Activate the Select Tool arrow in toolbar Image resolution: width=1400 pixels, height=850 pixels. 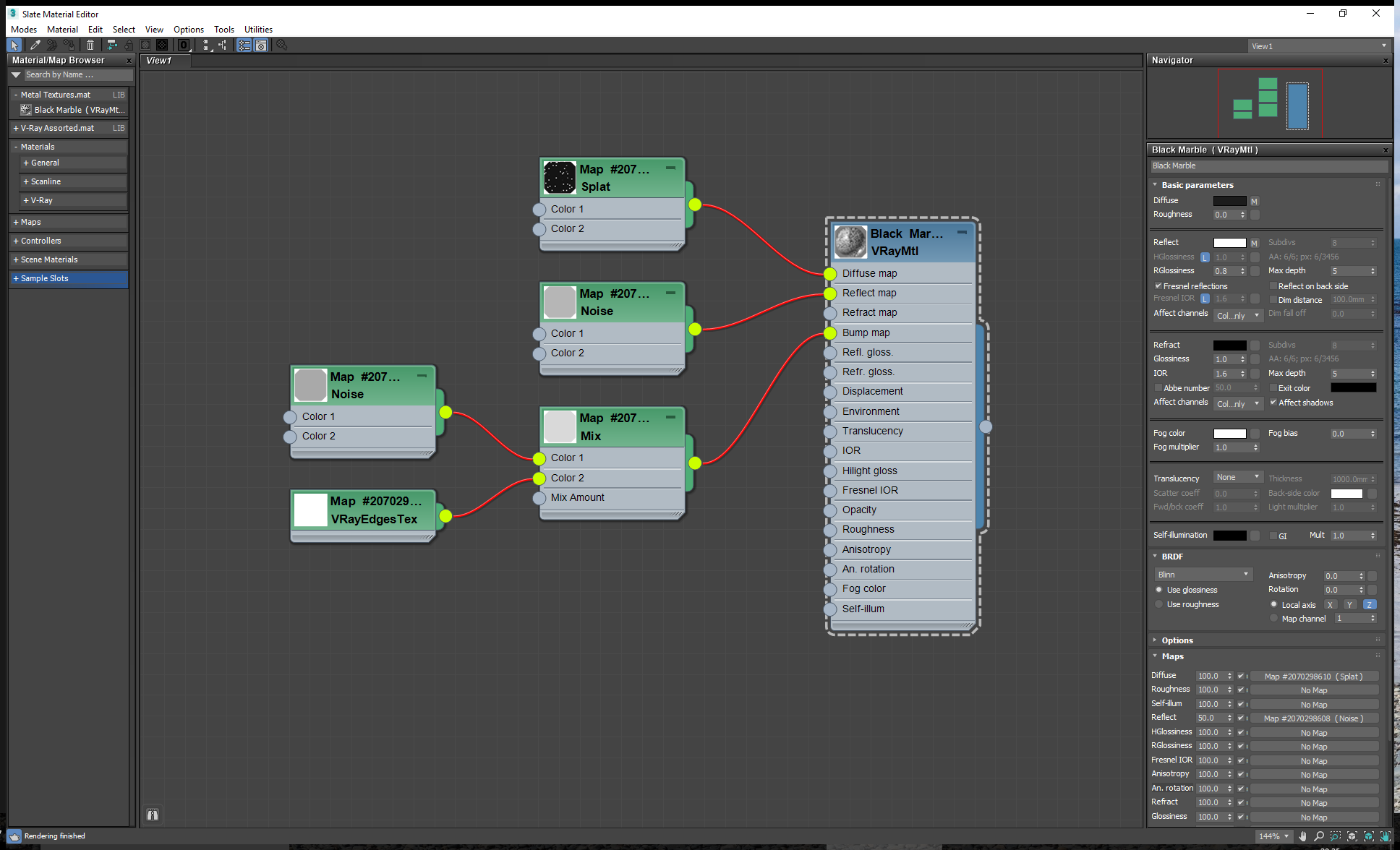pos(14,45)
